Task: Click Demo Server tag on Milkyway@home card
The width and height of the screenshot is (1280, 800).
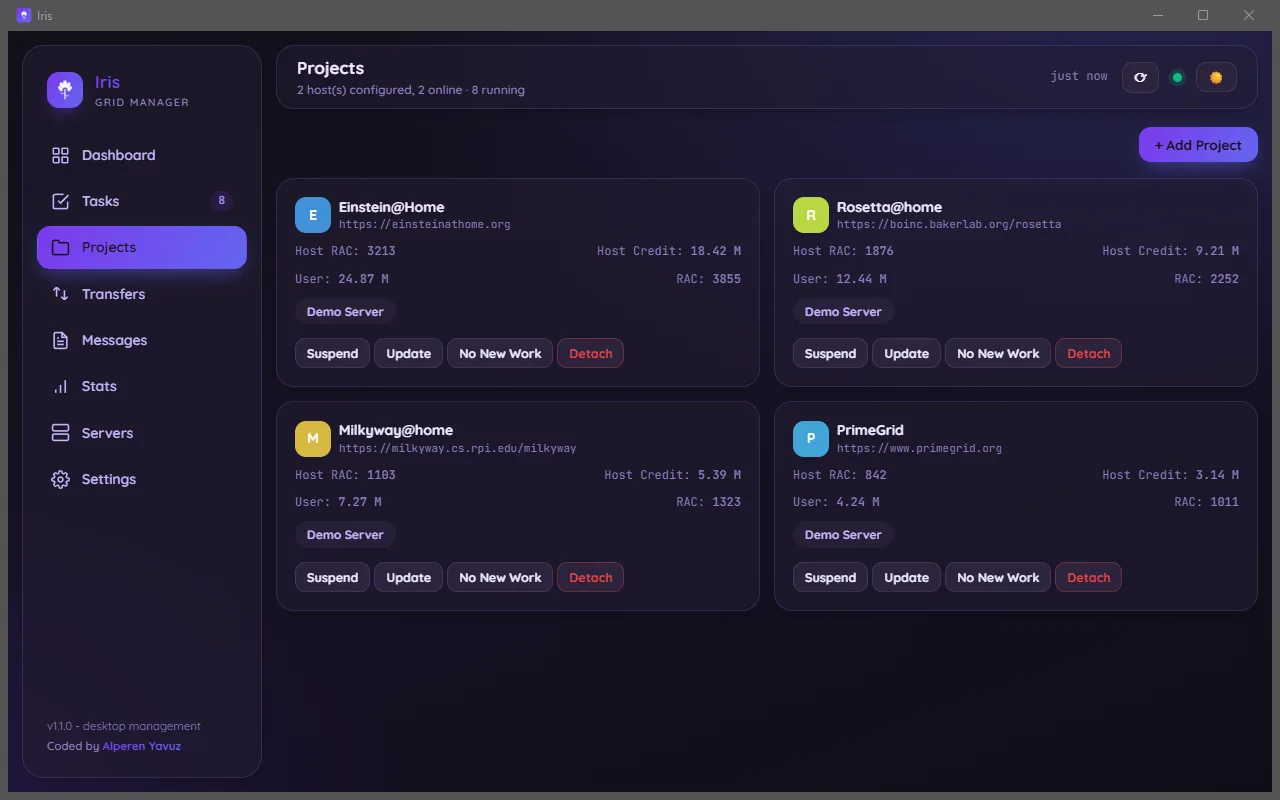Action: [345, 534]
